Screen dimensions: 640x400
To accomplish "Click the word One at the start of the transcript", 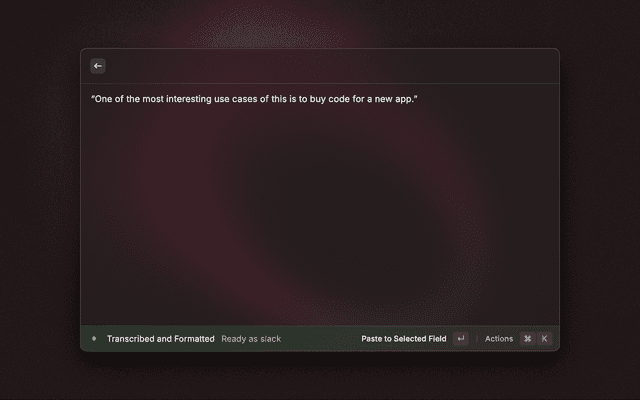I will click(103, 99).
